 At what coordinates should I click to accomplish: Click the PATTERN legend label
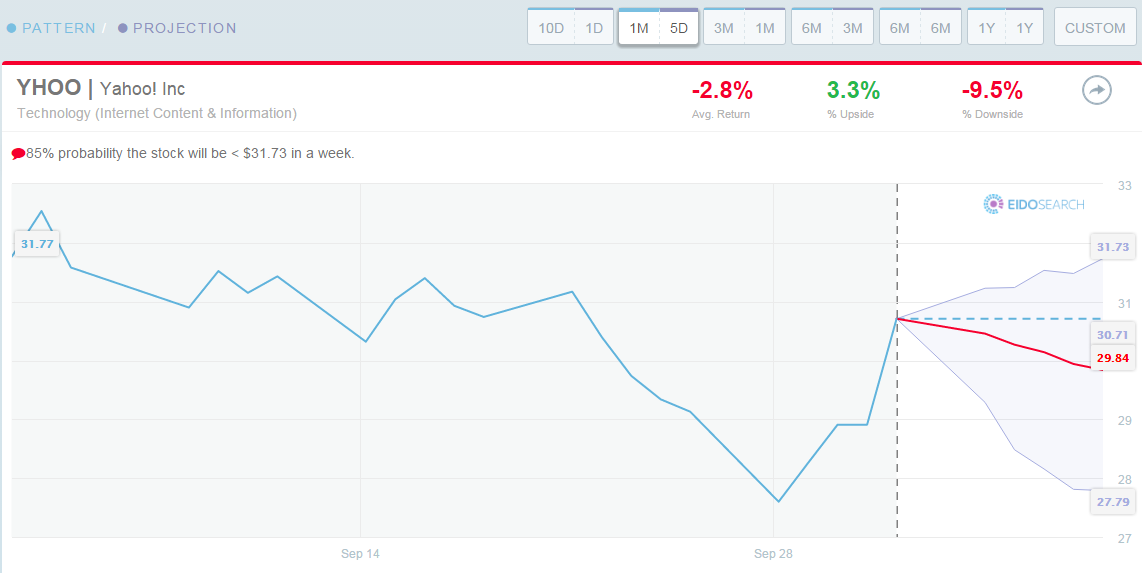click(x=58, y=28)
